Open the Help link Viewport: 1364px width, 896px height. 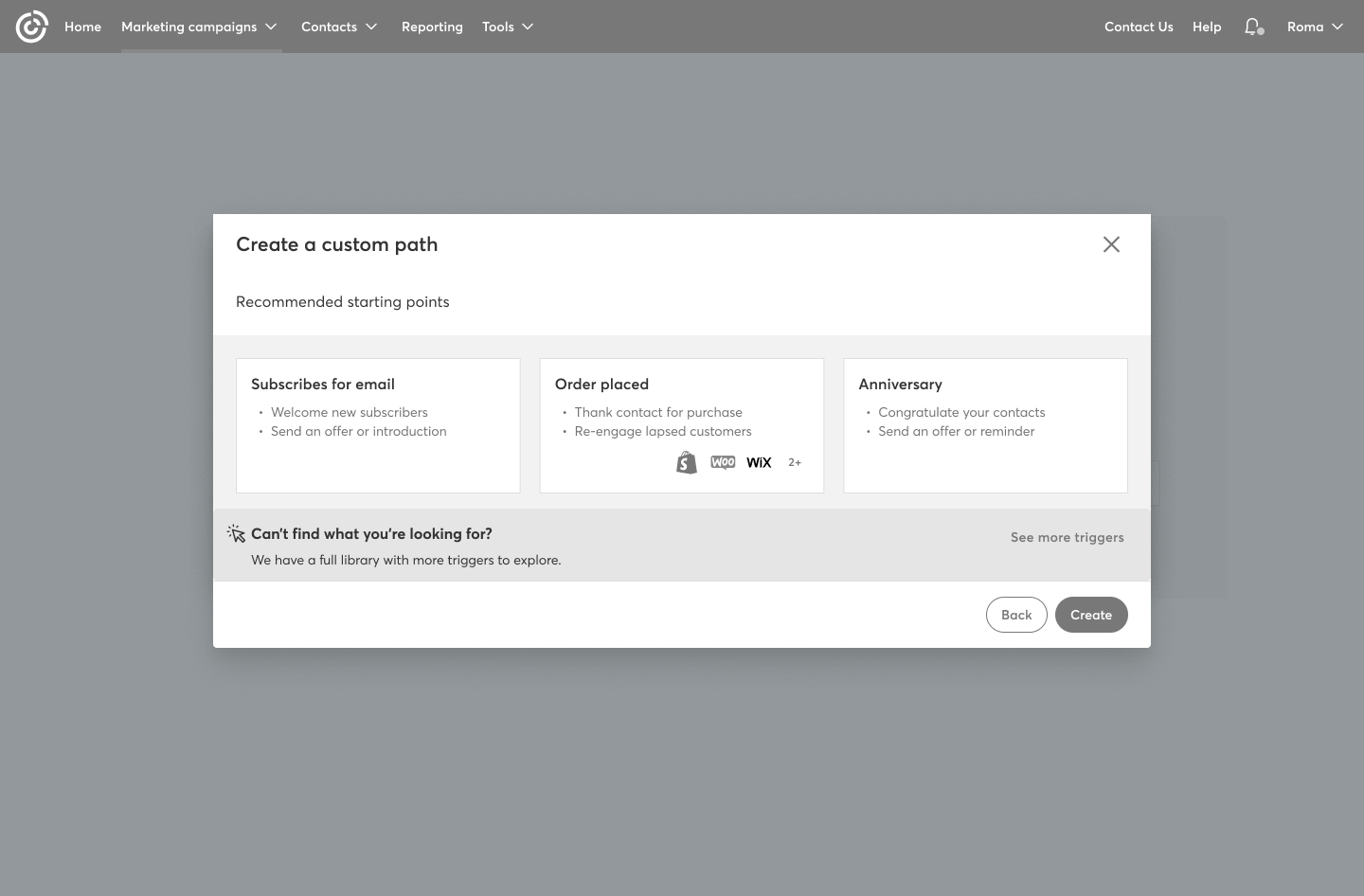coord(1207,27)
